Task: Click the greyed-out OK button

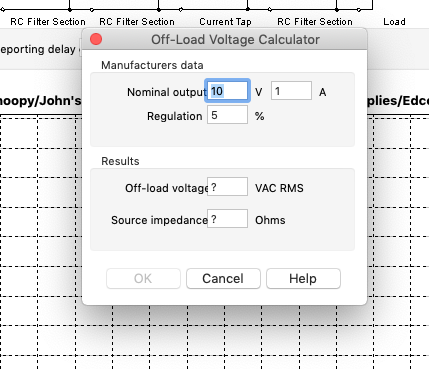Action: pos(143,278)
